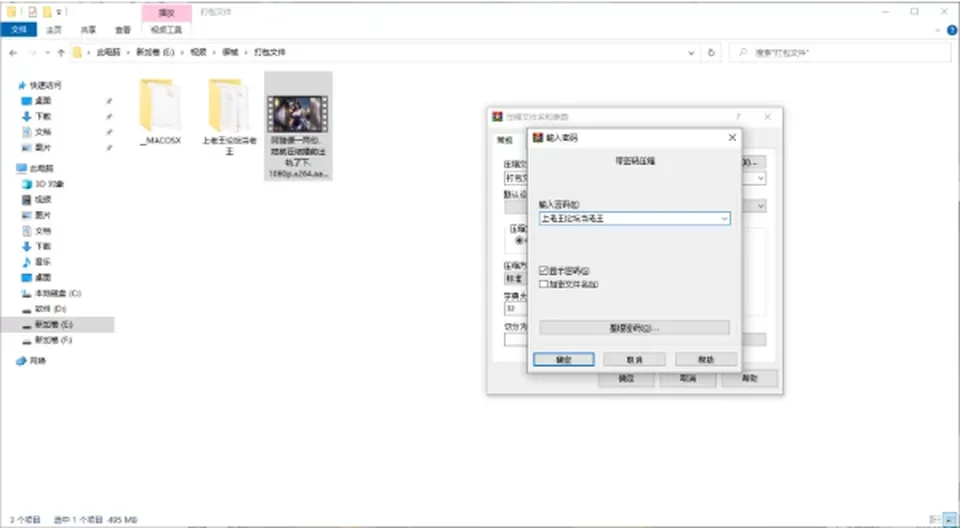
Task: Expand the ribbon with the chevron
Action: tap(937, 29)
